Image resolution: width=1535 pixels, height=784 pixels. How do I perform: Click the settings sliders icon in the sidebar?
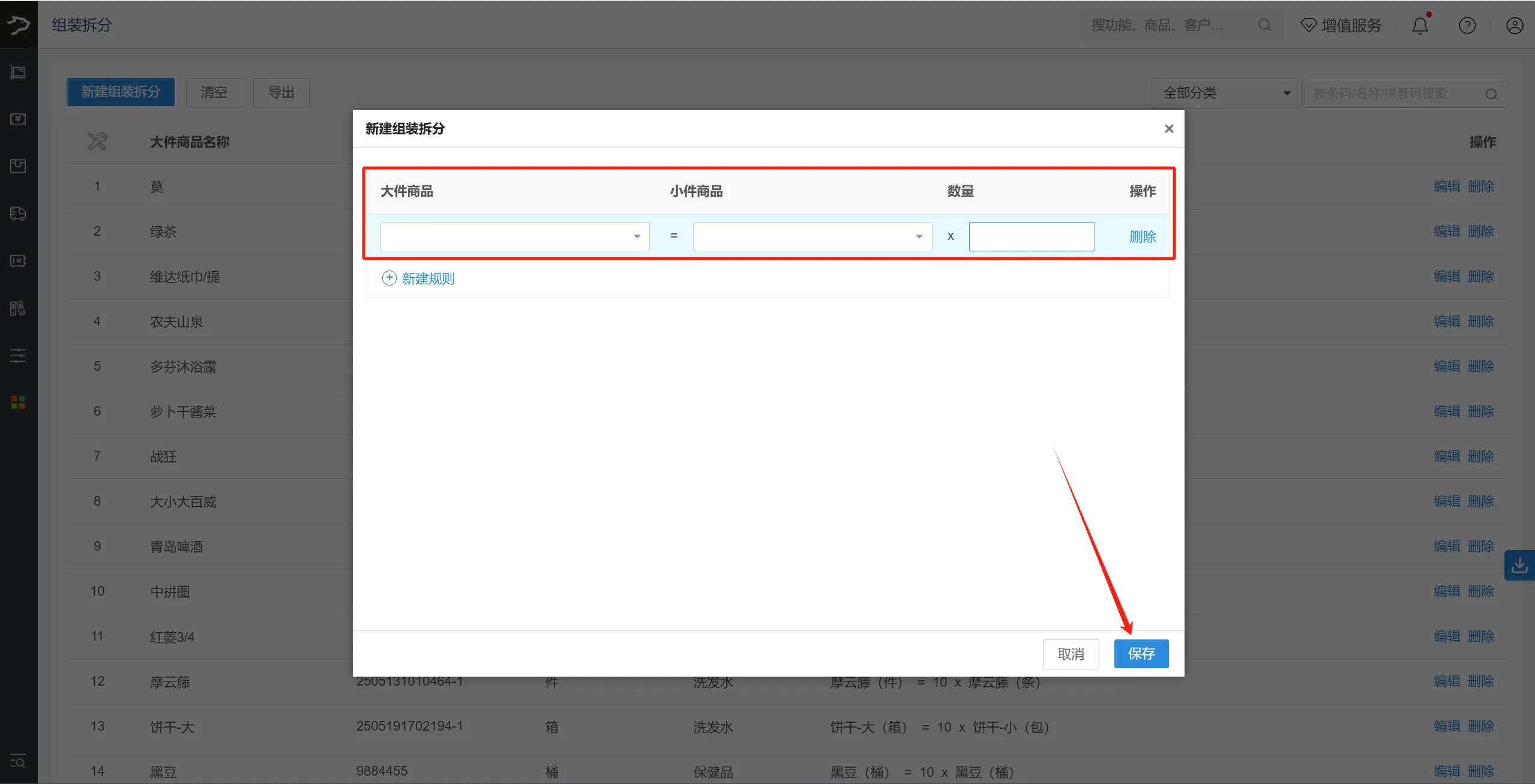pyautogui.click(x=18, y=356)
